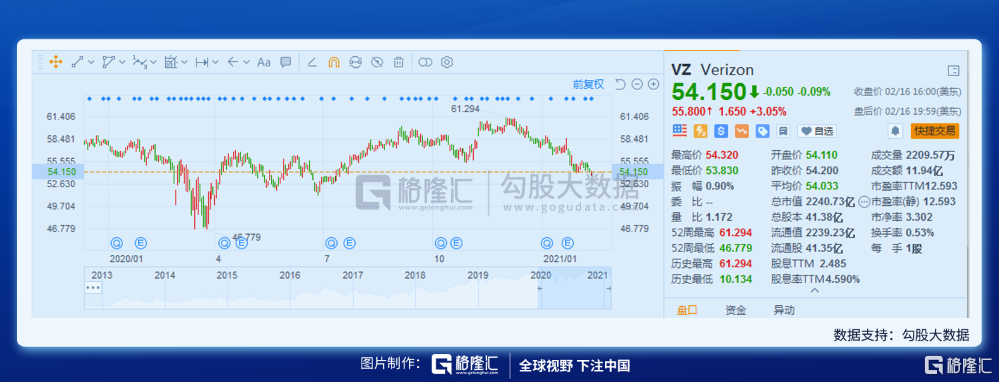Click the E marker near 10
This screenshot has width=999, height=382.
[x=456, y=243]
